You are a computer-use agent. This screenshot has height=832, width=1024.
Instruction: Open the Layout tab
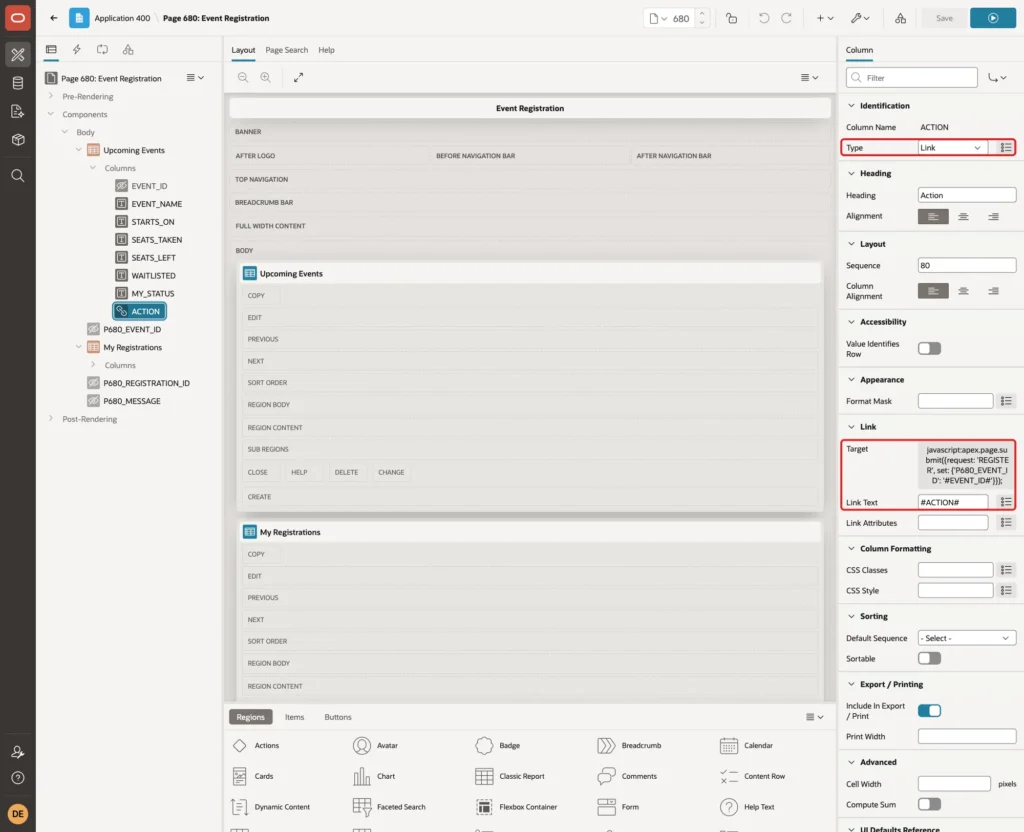point(243,50)
